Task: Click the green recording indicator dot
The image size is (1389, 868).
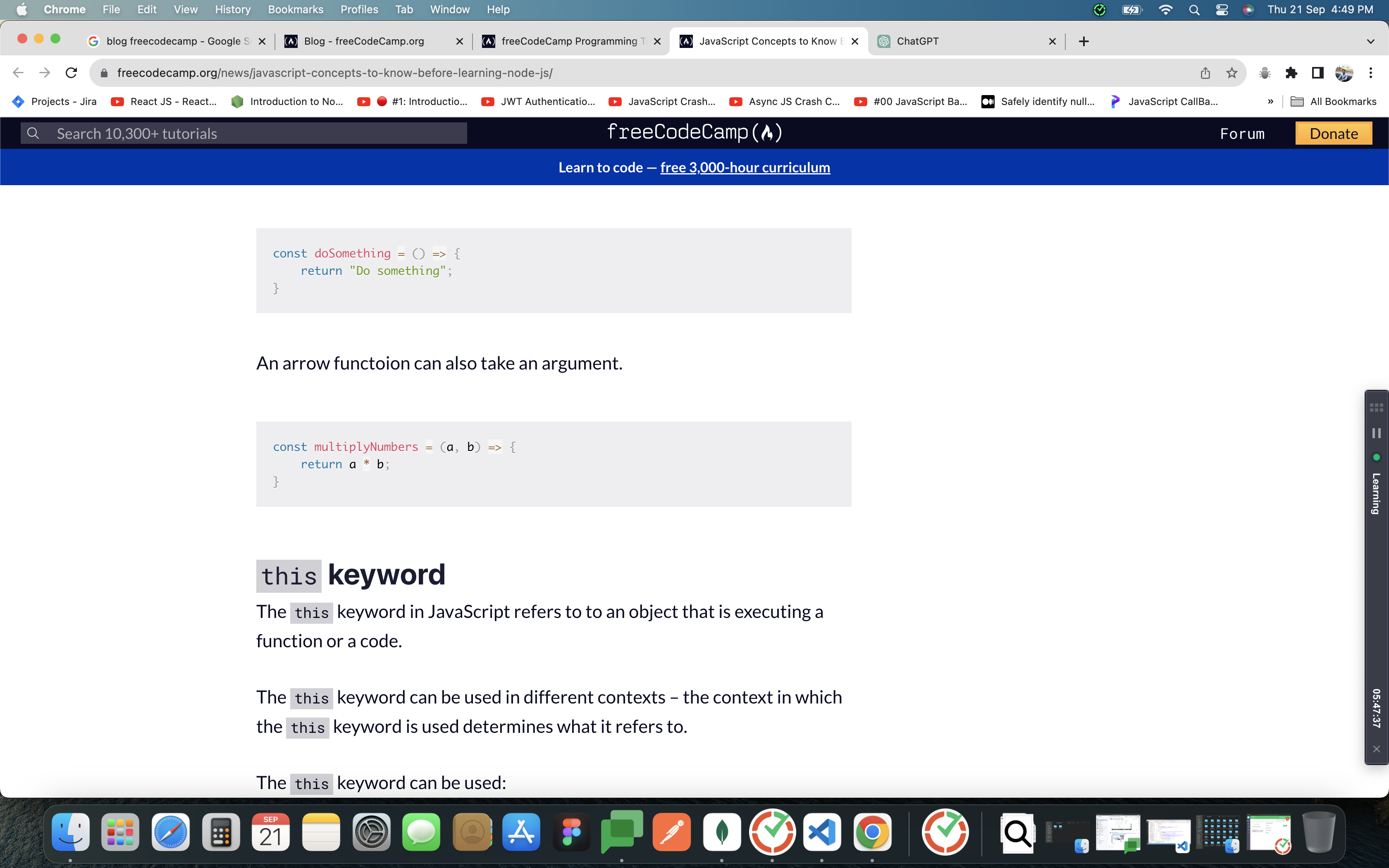Action: (1375, 458)
